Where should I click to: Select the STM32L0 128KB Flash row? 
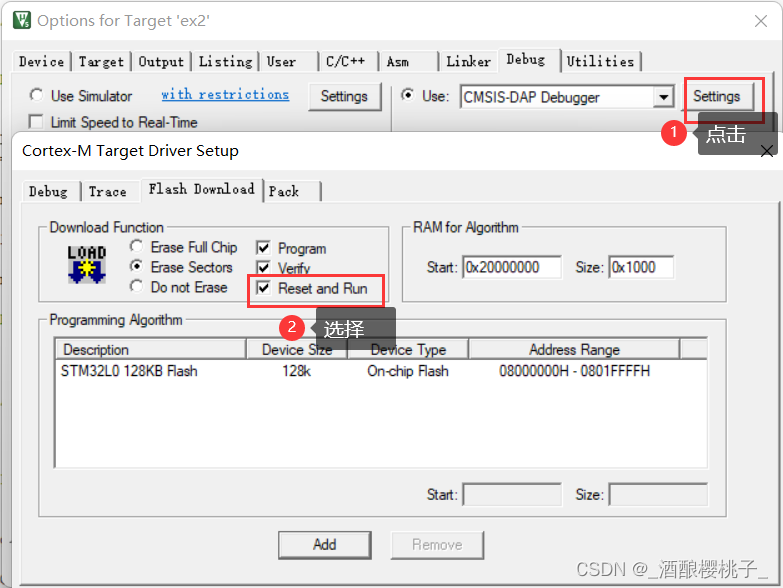(381, 371)
